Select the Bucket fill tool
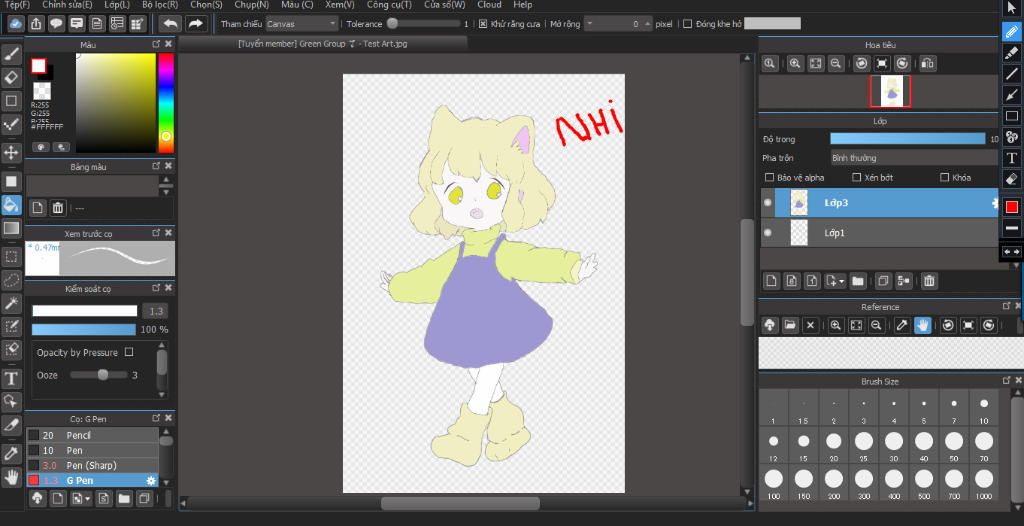The height and width of the screenshot is (526, 1024). 11,205
